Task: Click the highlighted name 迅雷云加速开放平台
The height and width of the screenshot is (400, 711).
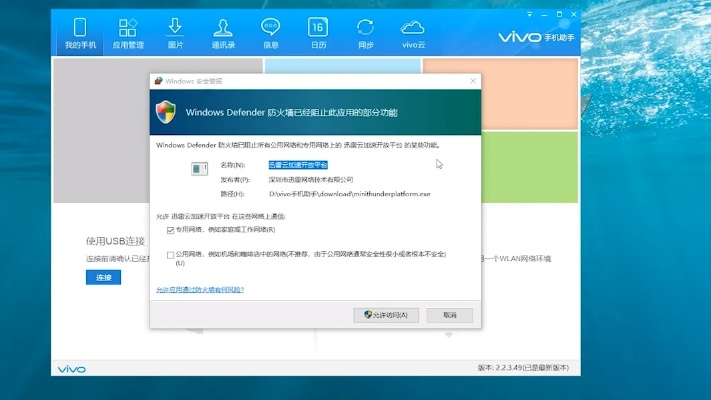Action: coord(298,165)
